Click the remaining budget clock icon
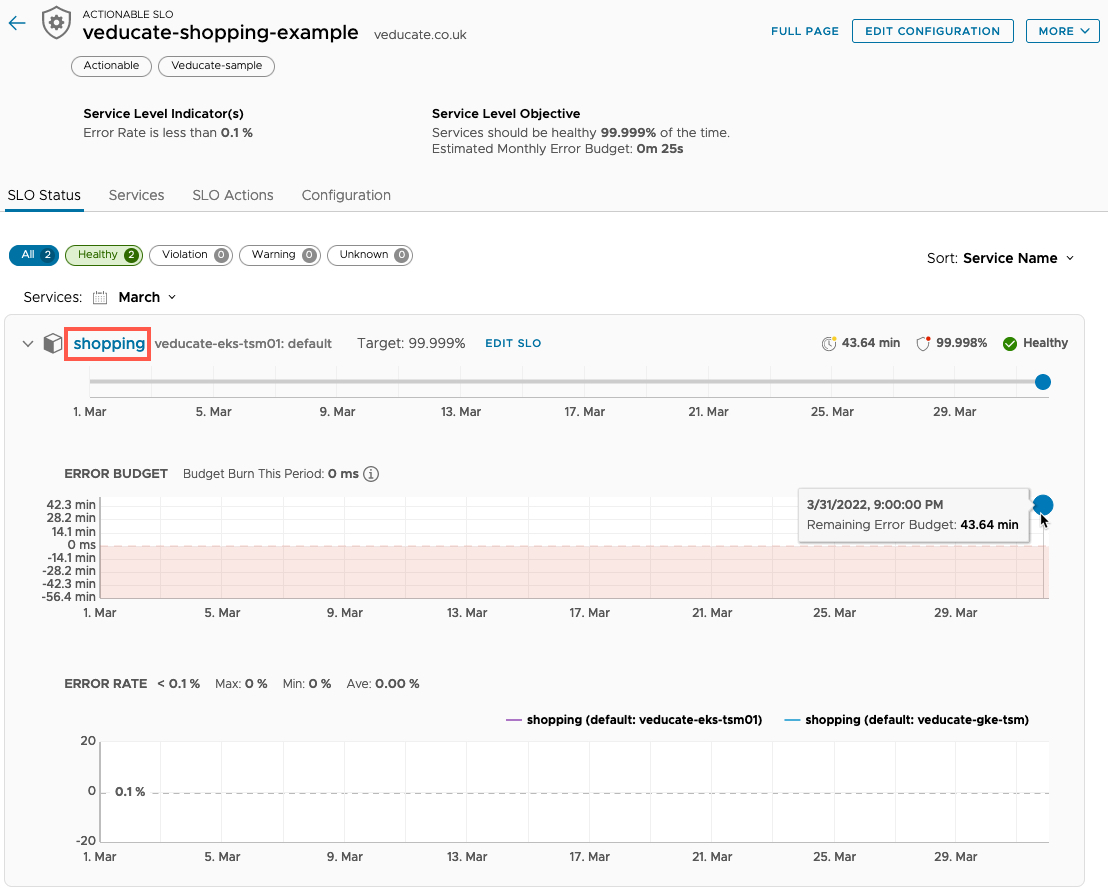Image resolution: width=1108 pixels, height=892 pixels. coord(828,344)
